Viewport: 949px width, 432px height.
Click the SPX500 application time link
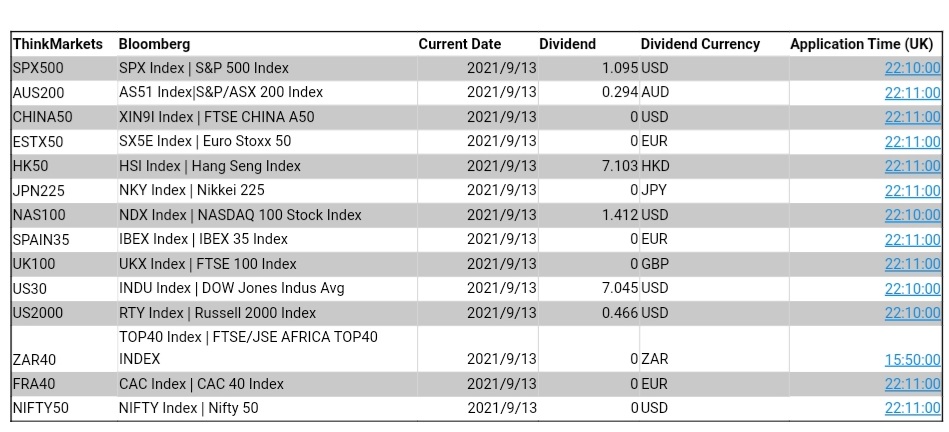click(912, 68)
